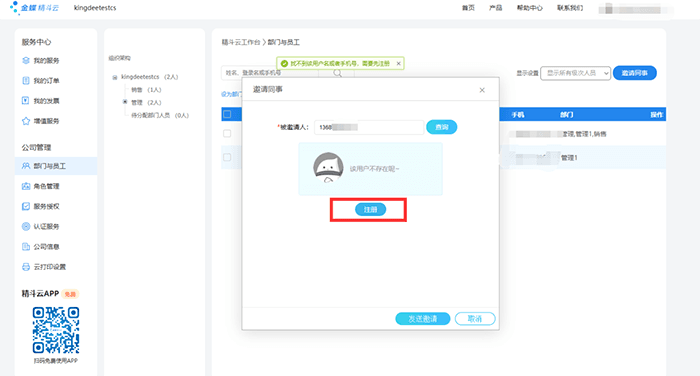
Task: Click the 操作 column header
Action: (656, 115)
